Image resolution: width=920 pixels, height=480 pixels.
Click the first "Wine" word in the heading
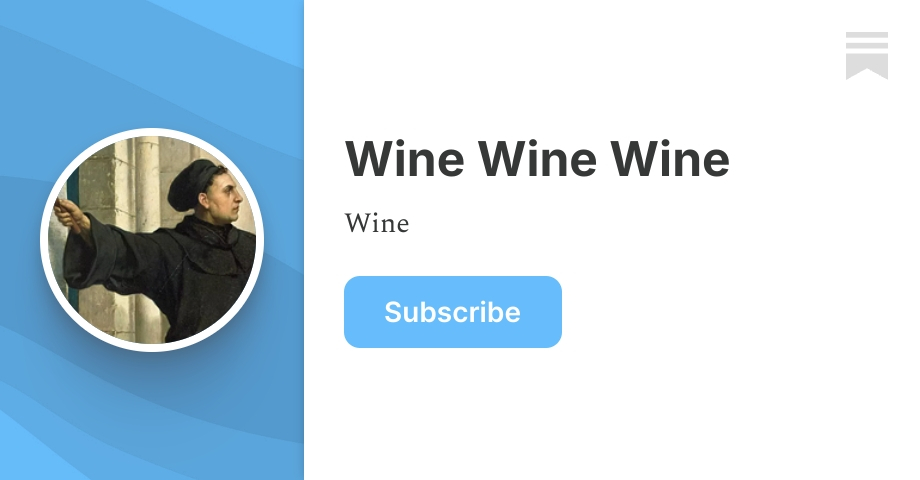click(405, 159)
